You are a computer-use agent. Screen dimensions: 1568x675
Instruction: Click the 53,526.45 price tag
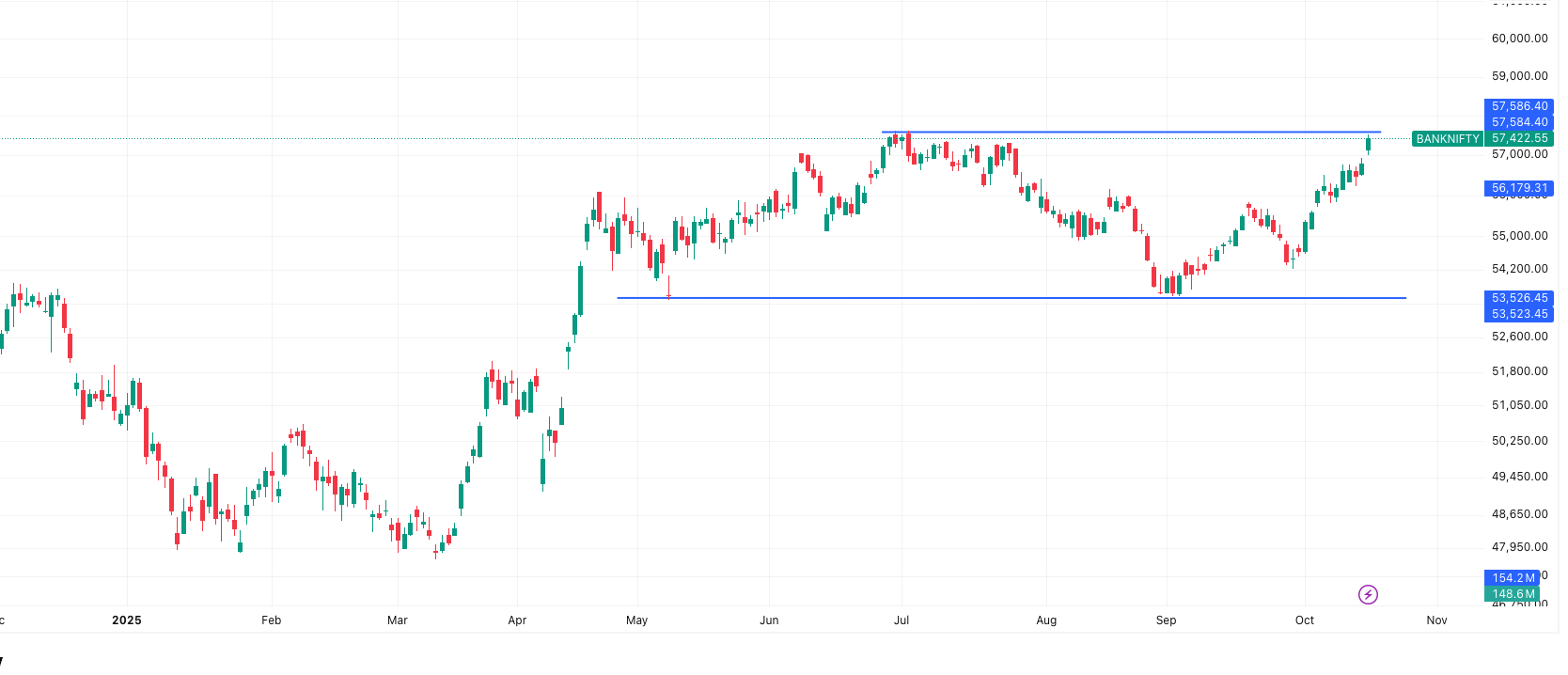(x=1519, y=298)
